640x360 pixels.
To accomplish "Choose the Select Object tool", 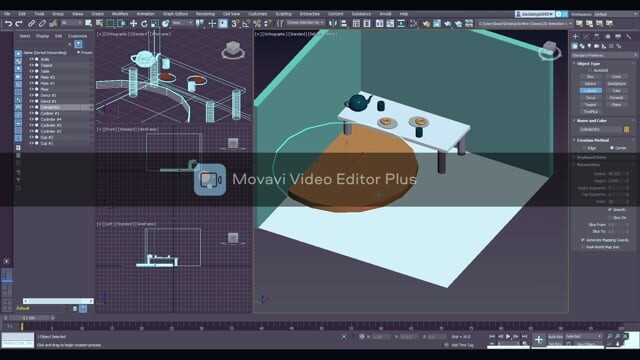I will 89,24.
